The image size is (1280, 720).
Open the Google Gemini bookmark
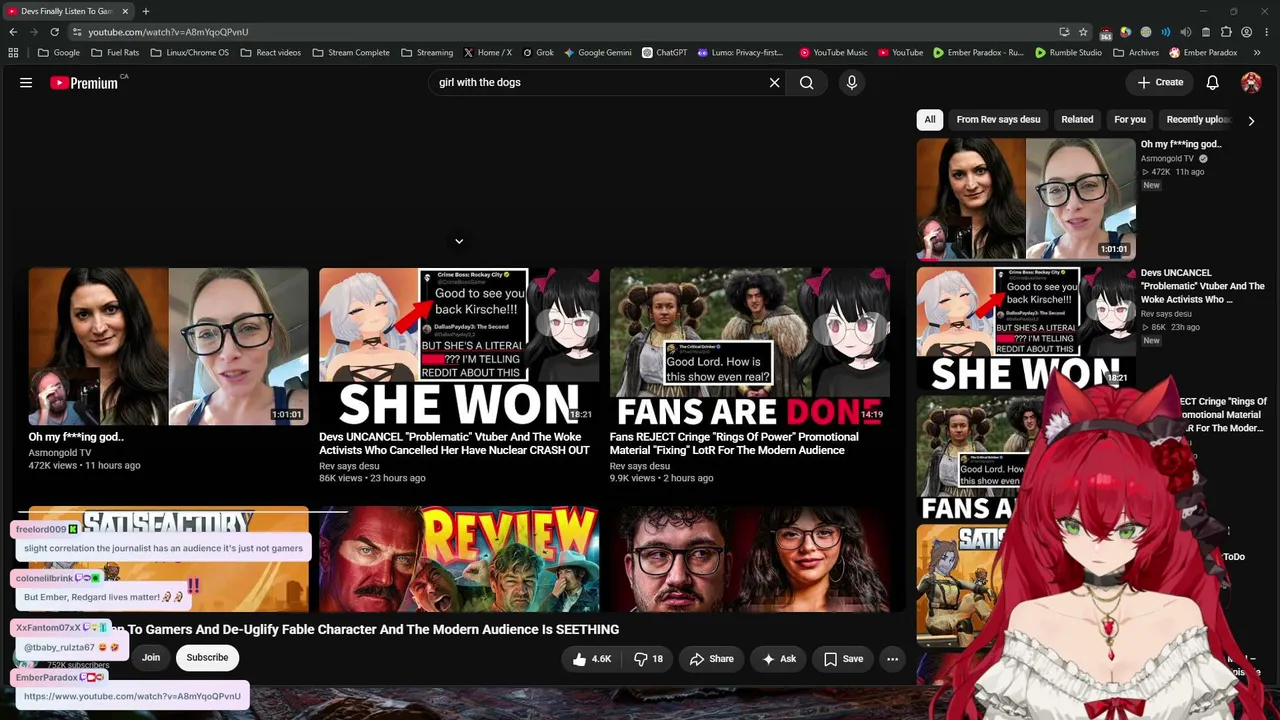tap(598, 53)
